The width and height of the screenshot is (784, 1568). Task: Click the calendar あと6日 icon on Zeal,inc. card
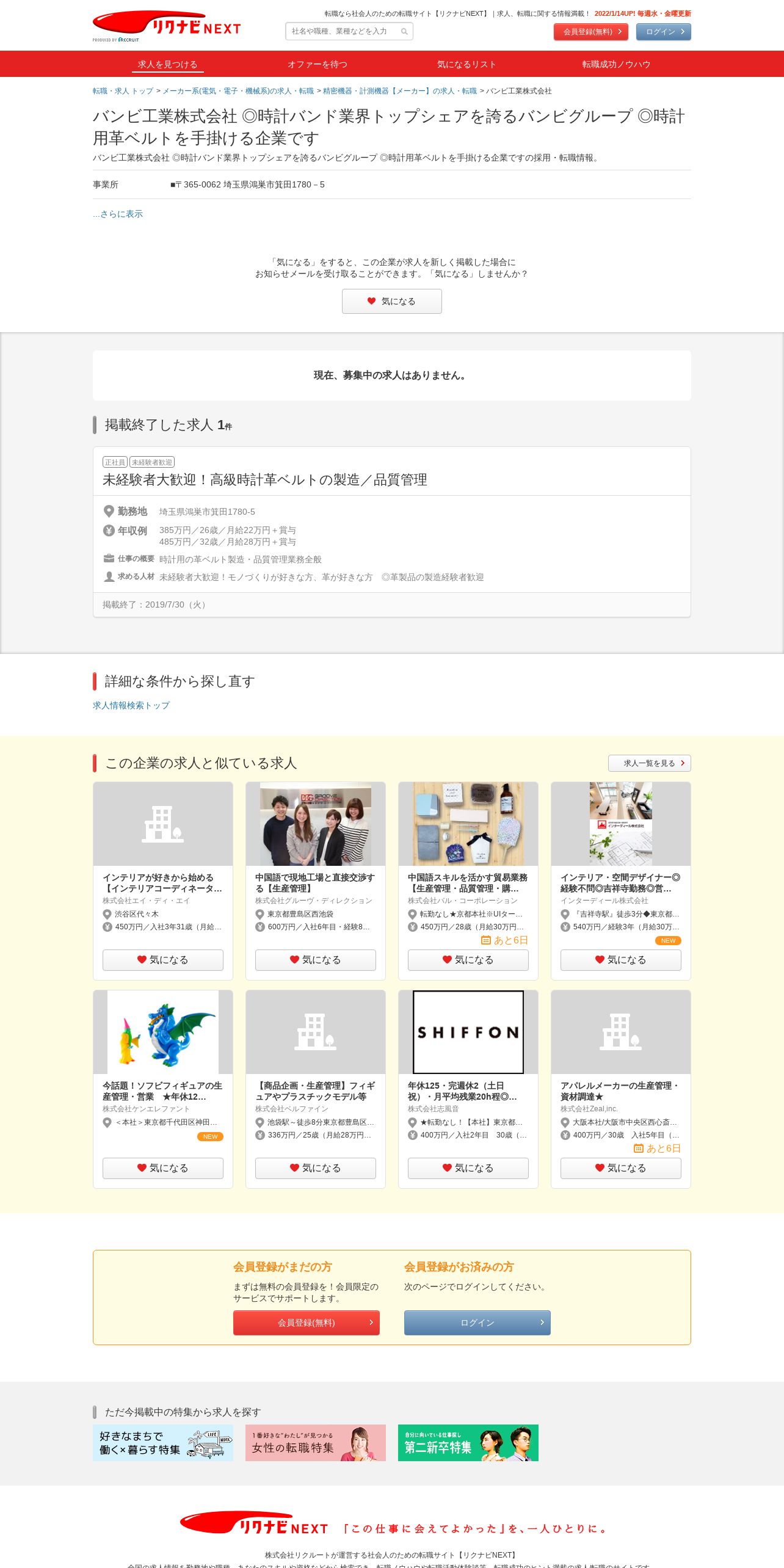pos(639,1149)
